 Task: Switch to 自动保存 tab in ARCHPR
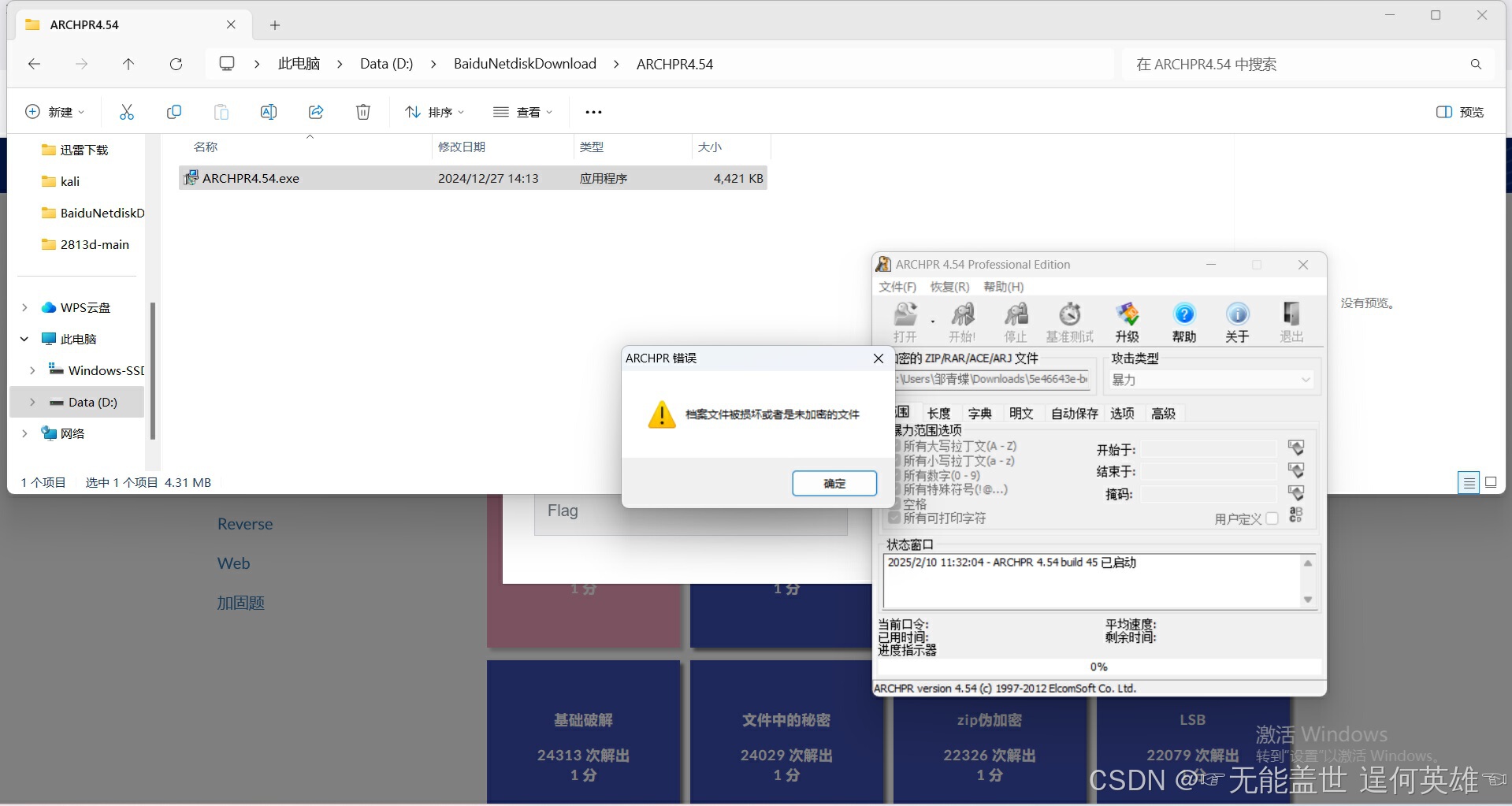1075,413
